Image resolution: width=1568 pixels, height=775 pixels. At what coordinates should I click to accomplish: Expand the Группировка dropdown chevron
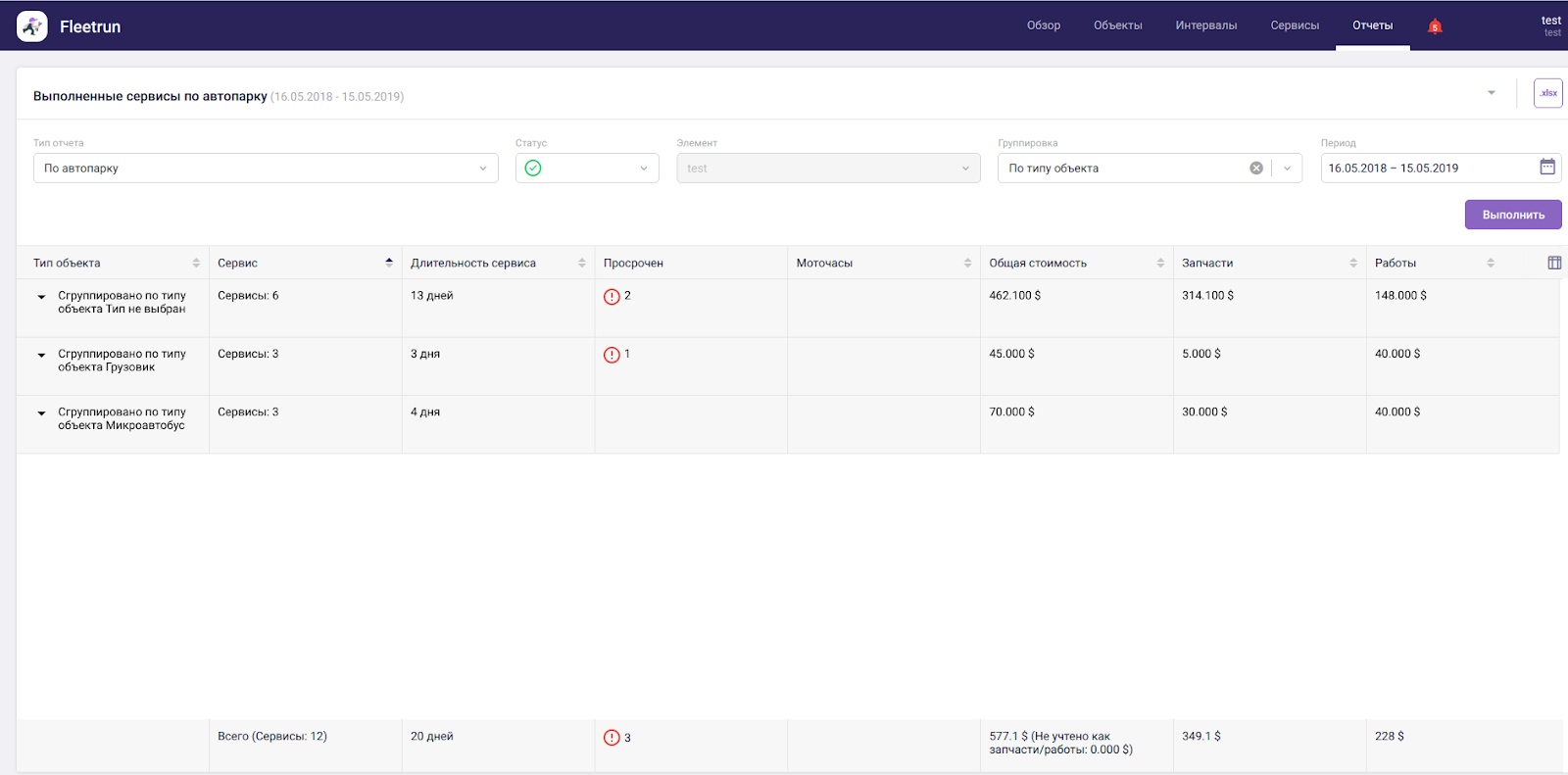click(x=1287, y=169)
